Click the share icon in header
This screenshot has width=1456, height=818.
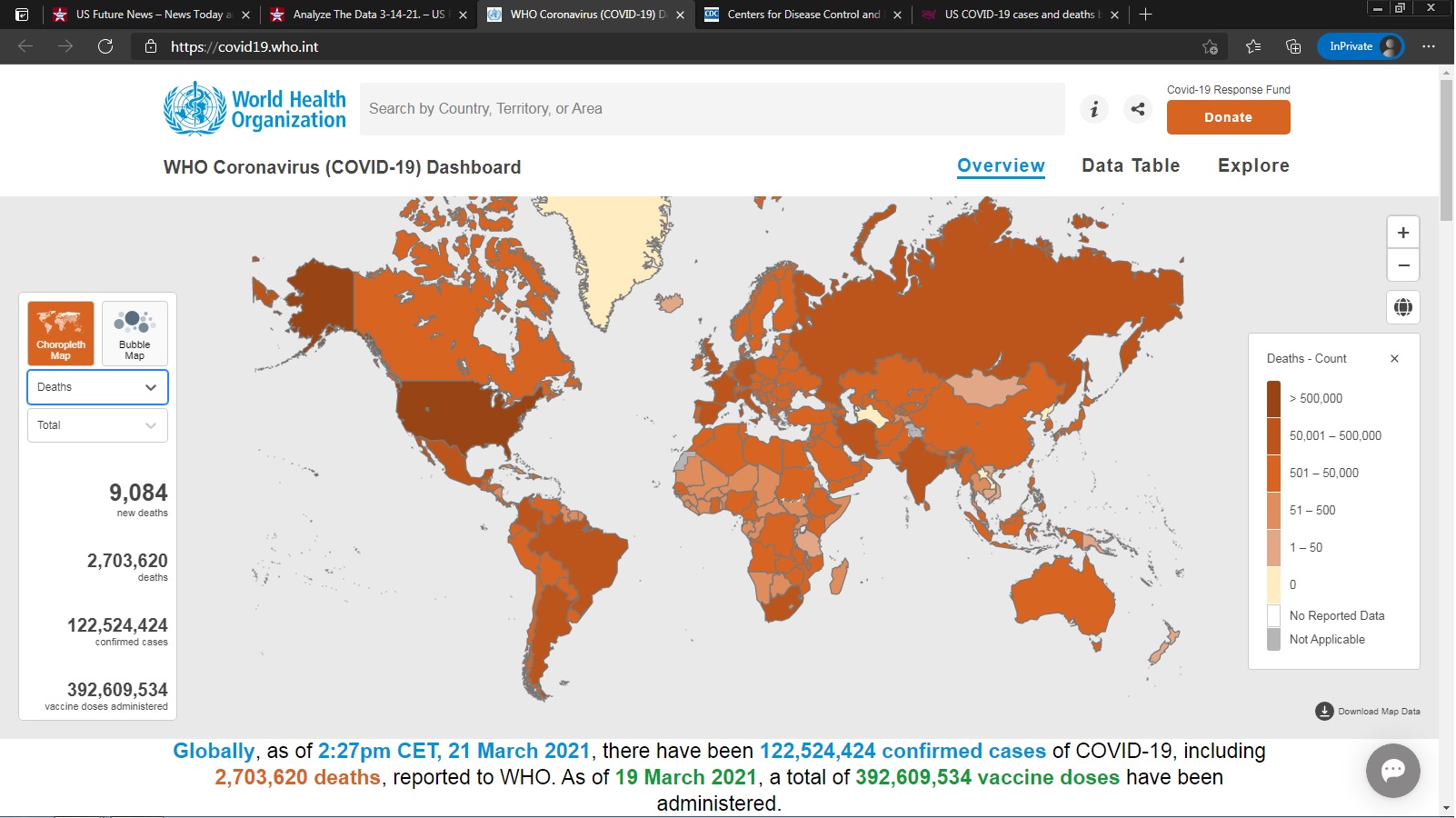(x=1137, y=109)
